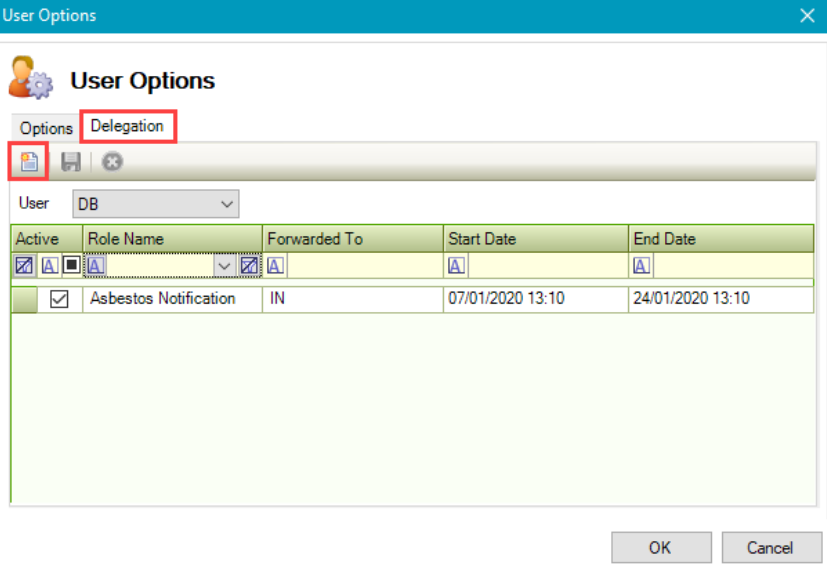Viewport: 827px width, 569px height.
Task: Expand the Role Name filter dropdown
Action: coord(224,266)
